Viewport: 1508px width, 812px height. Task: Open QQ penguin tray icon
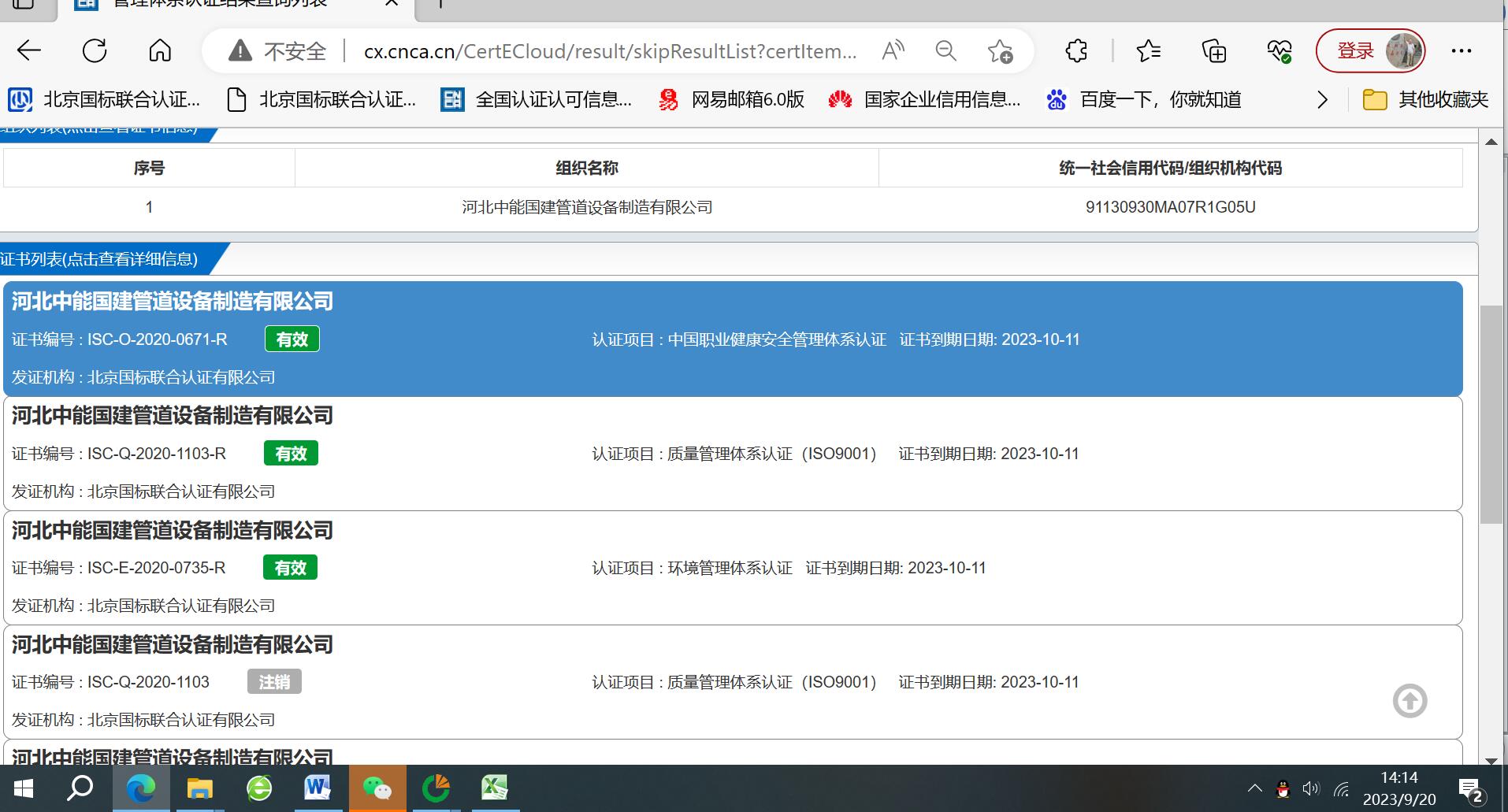point(1283,788)
